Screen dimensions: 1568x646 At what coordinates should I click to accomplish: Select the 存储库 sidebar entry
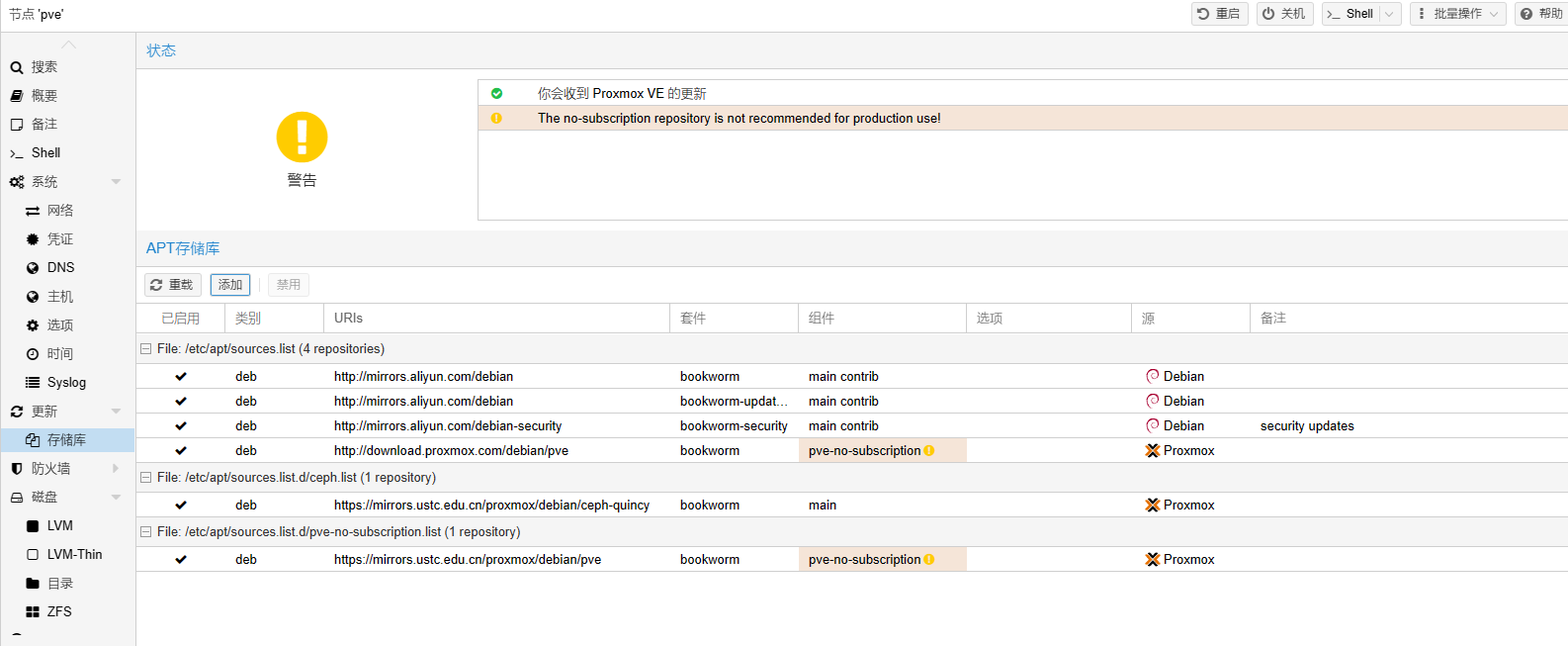(67, 440)
